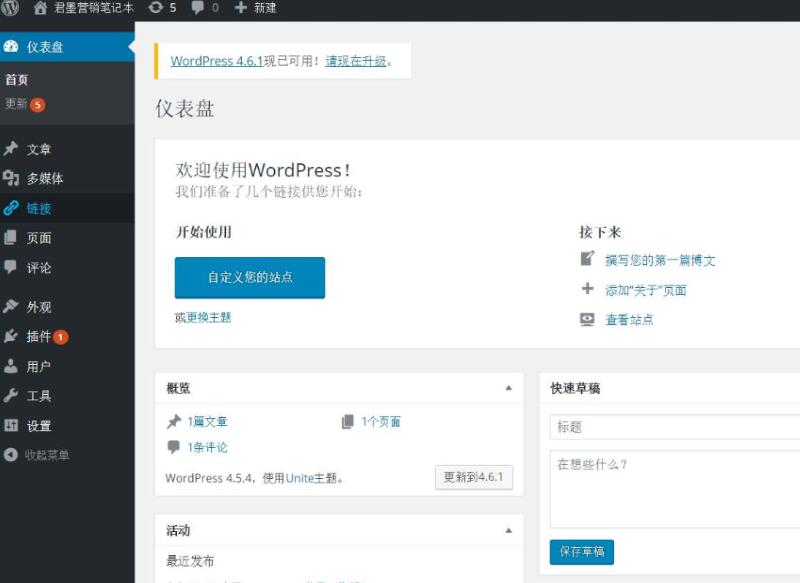
Task: Click the pages icon next to 页面
Action: click(x=10, y=237)
